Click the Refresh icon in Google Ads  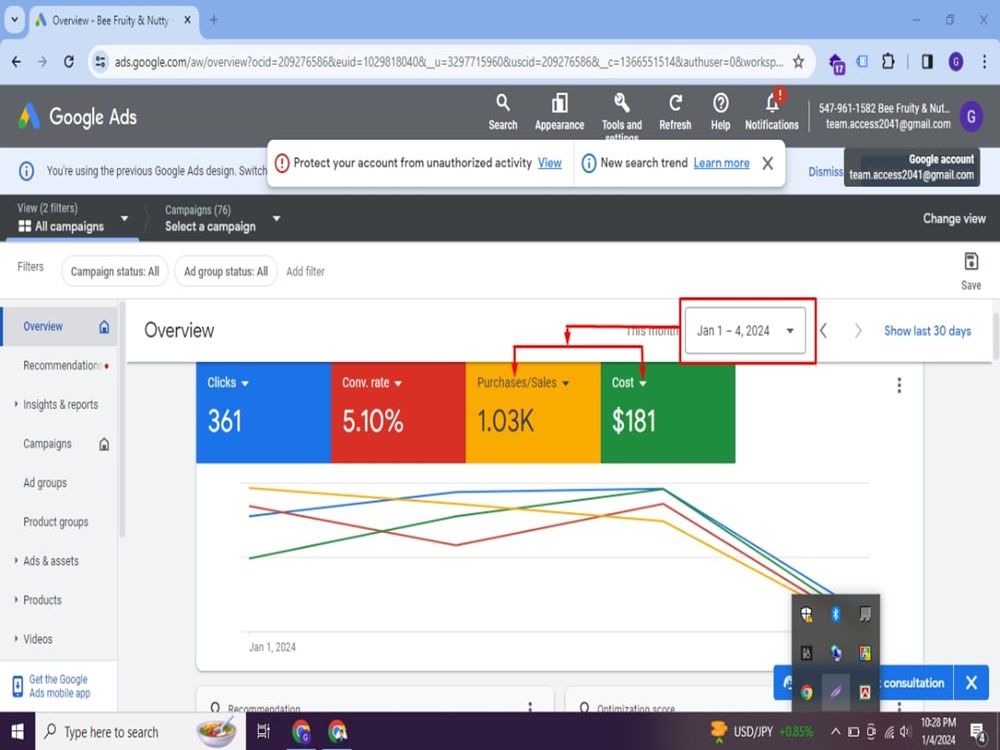[x=675, y=112]
